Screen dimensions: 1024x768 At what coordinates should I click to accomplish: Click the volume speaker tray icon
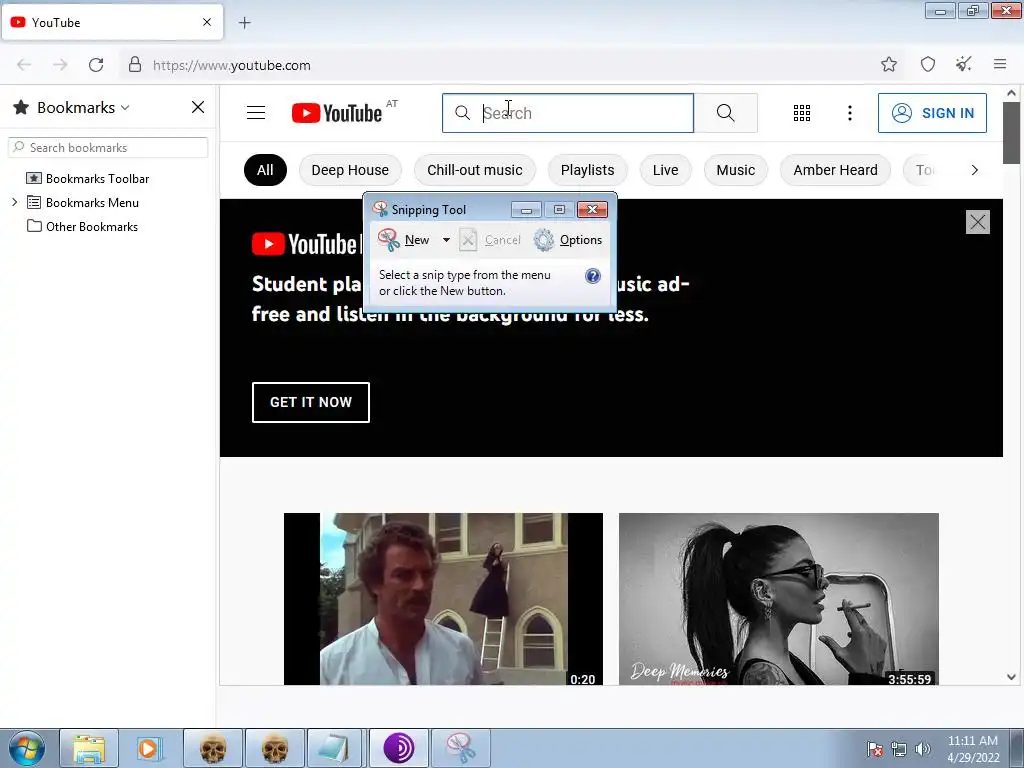[922, 749]
